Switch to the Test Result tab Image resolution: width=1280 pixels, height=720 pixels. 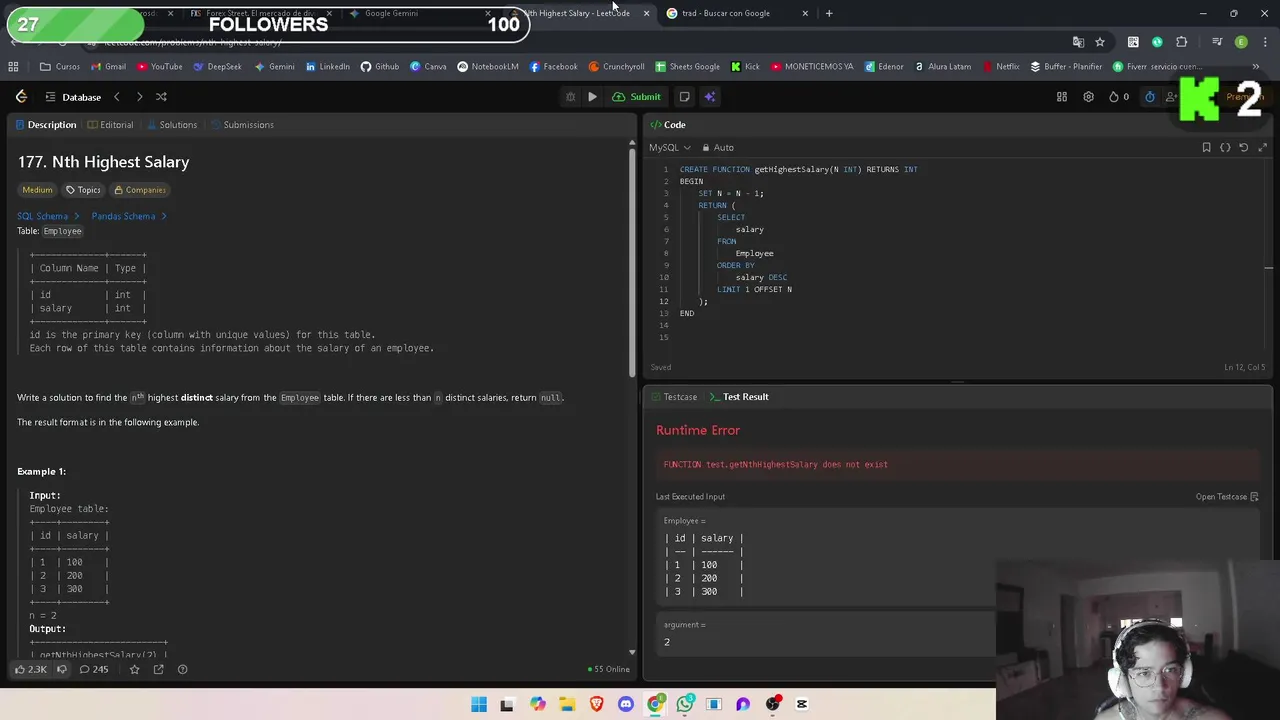739,397
